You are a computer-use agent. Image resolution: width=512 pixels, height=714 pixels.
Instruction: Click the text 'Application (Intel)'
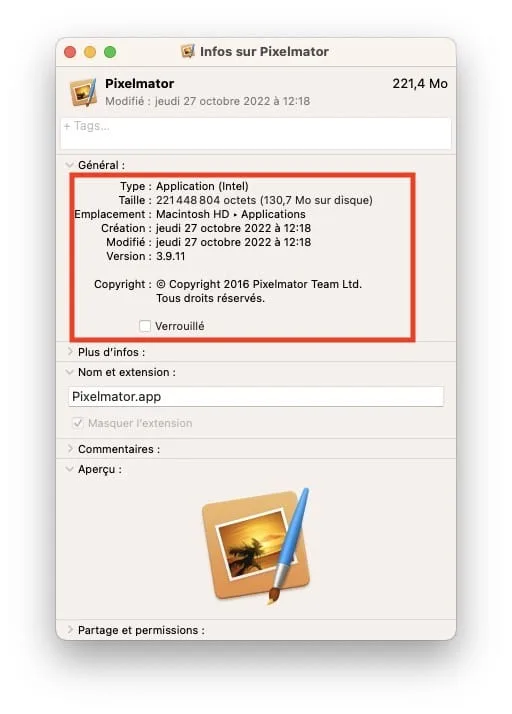[x=202, y=186]
